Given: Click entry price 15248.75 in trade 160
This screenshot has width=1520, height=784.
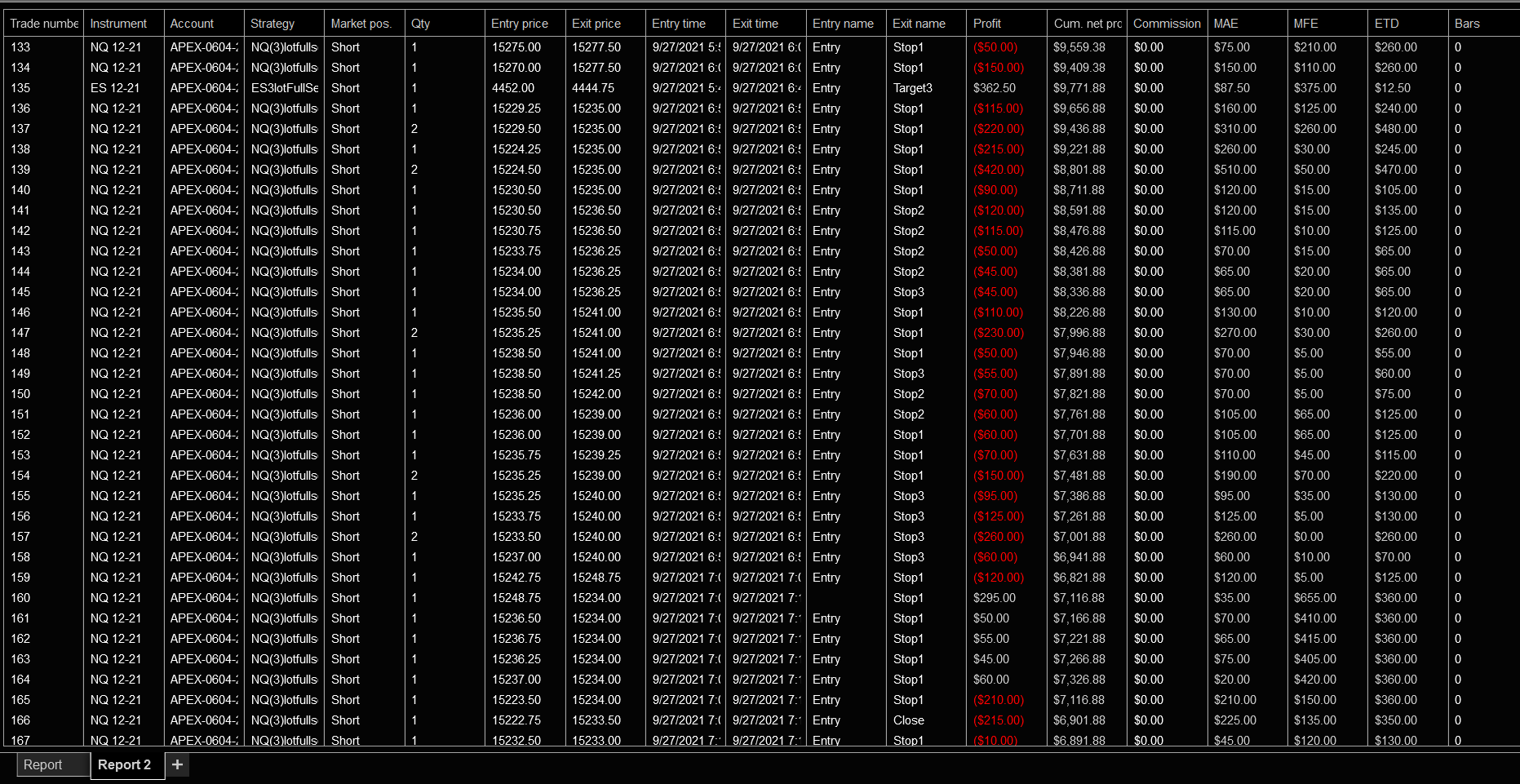Looking at the screenshot, I should pos(516,598).
